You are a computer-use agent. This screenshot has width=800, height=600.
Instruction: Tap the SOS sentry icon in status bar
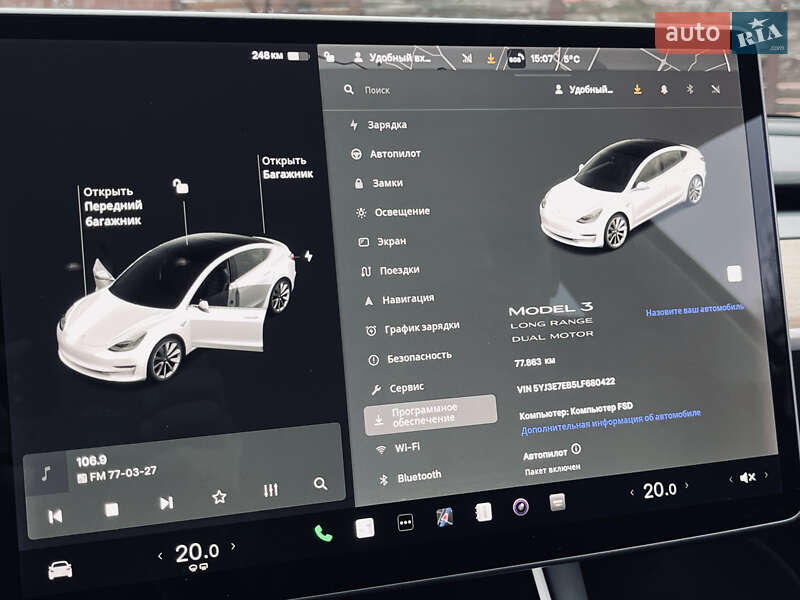tap(516, 60)
